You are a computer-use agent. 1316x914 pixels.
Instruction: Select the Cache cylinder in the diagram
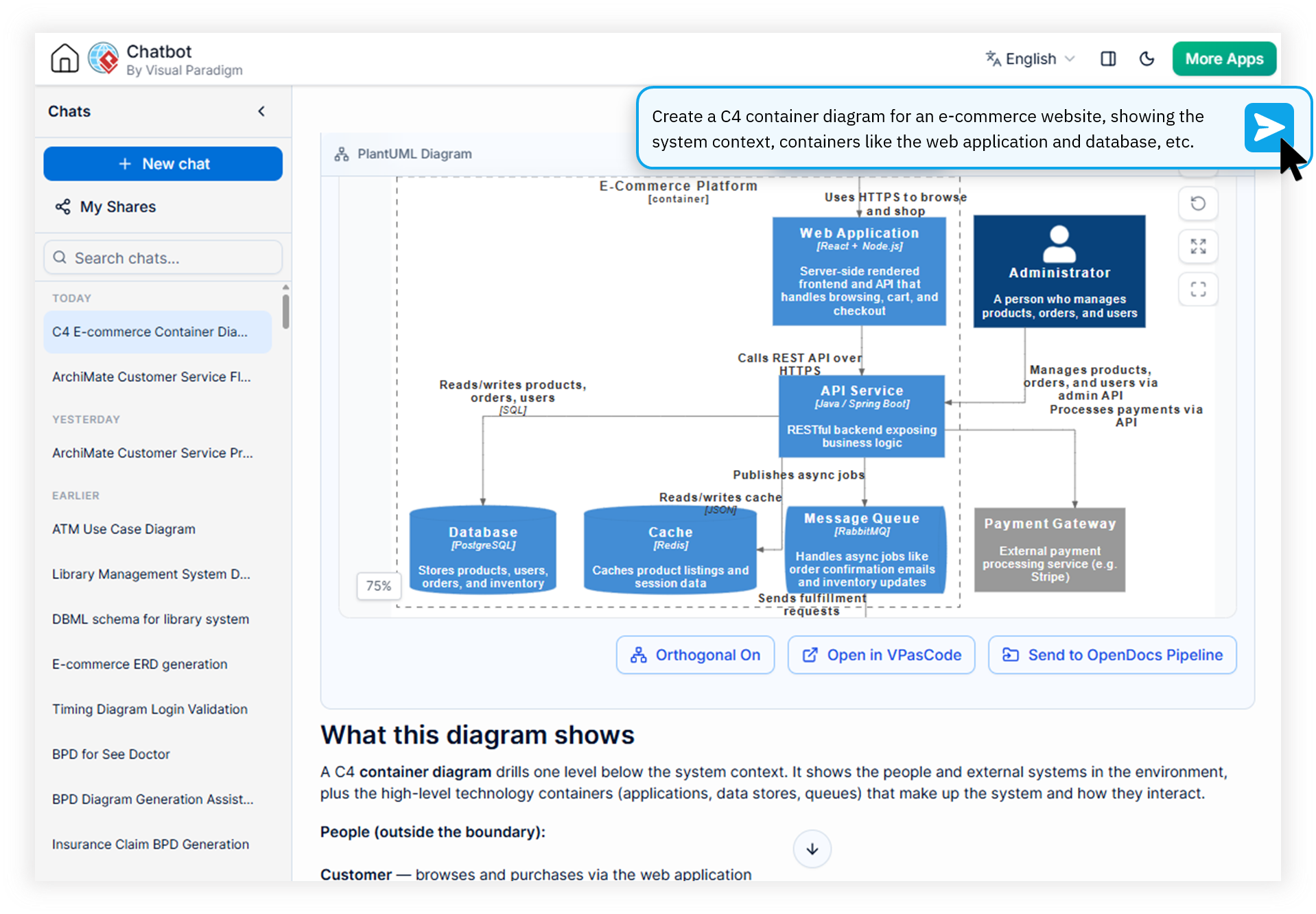click(x=670, y=550)
